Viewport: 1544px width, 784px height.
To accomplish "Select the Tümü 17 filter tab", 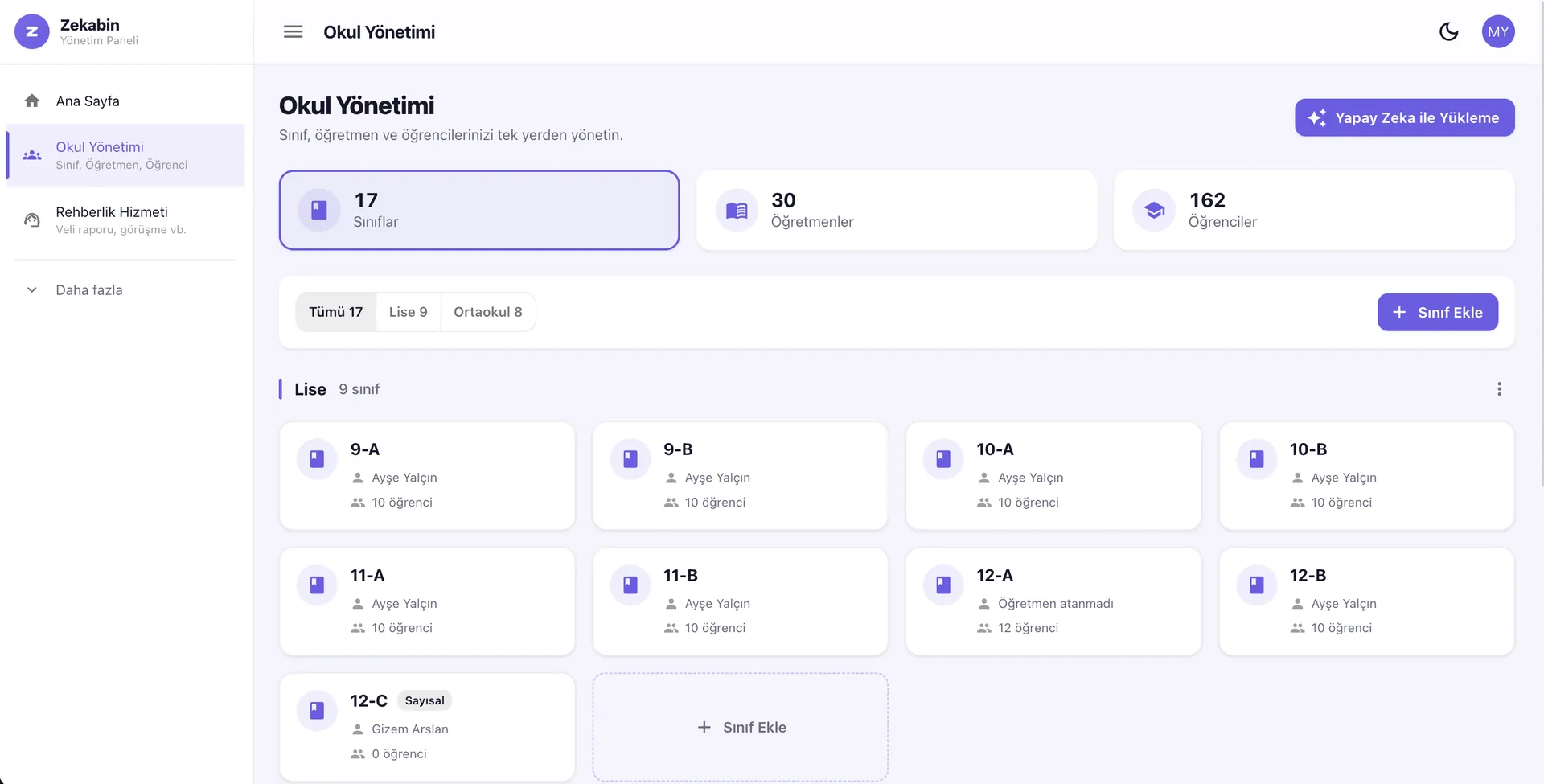I will coord(335,312).
